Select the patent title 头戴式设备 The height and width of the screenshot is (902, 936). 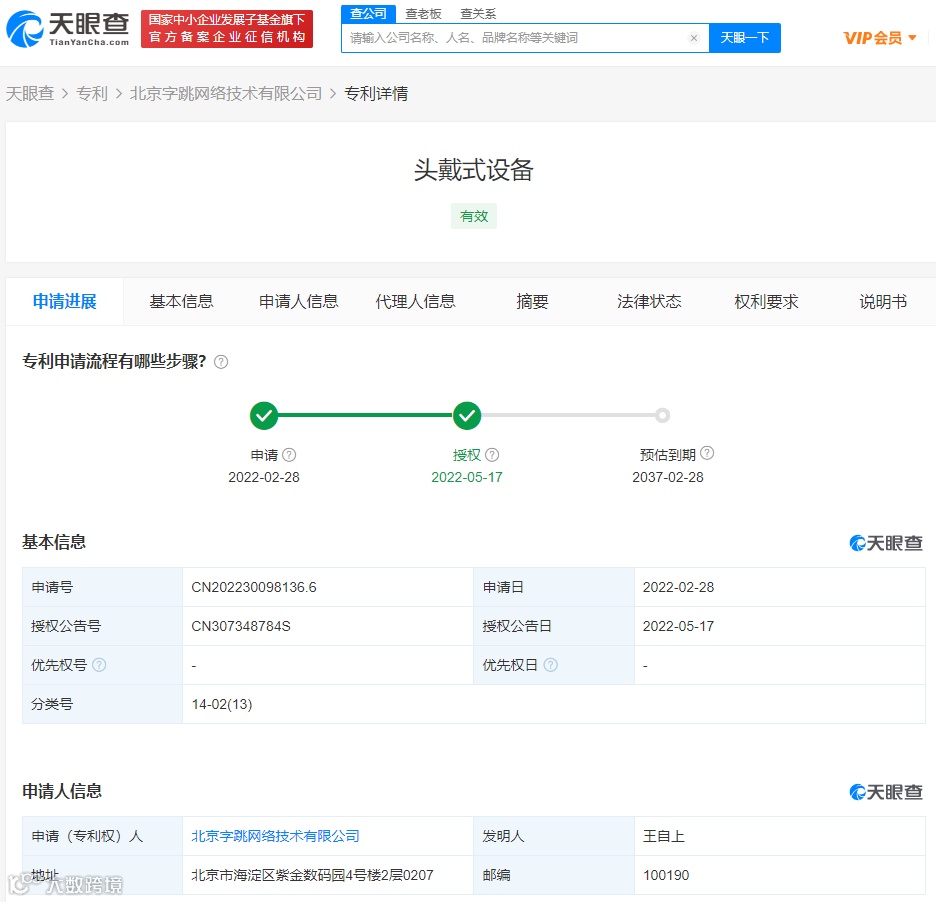tap(473, 170)
